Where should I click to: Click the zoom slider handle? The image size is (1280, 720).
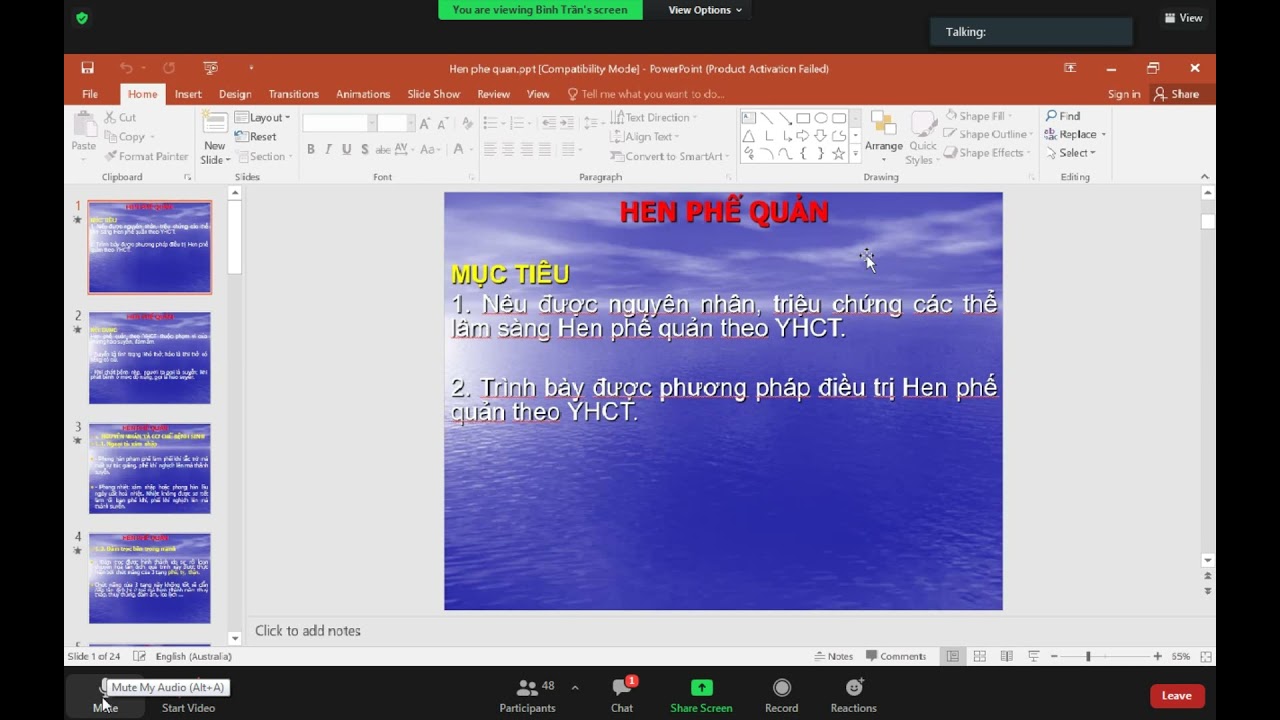(1088, 656)
